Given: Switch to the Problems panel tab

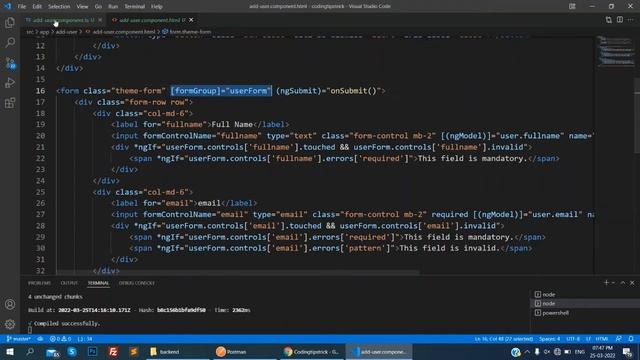Looking at the screenshot, I should (40, 283).
